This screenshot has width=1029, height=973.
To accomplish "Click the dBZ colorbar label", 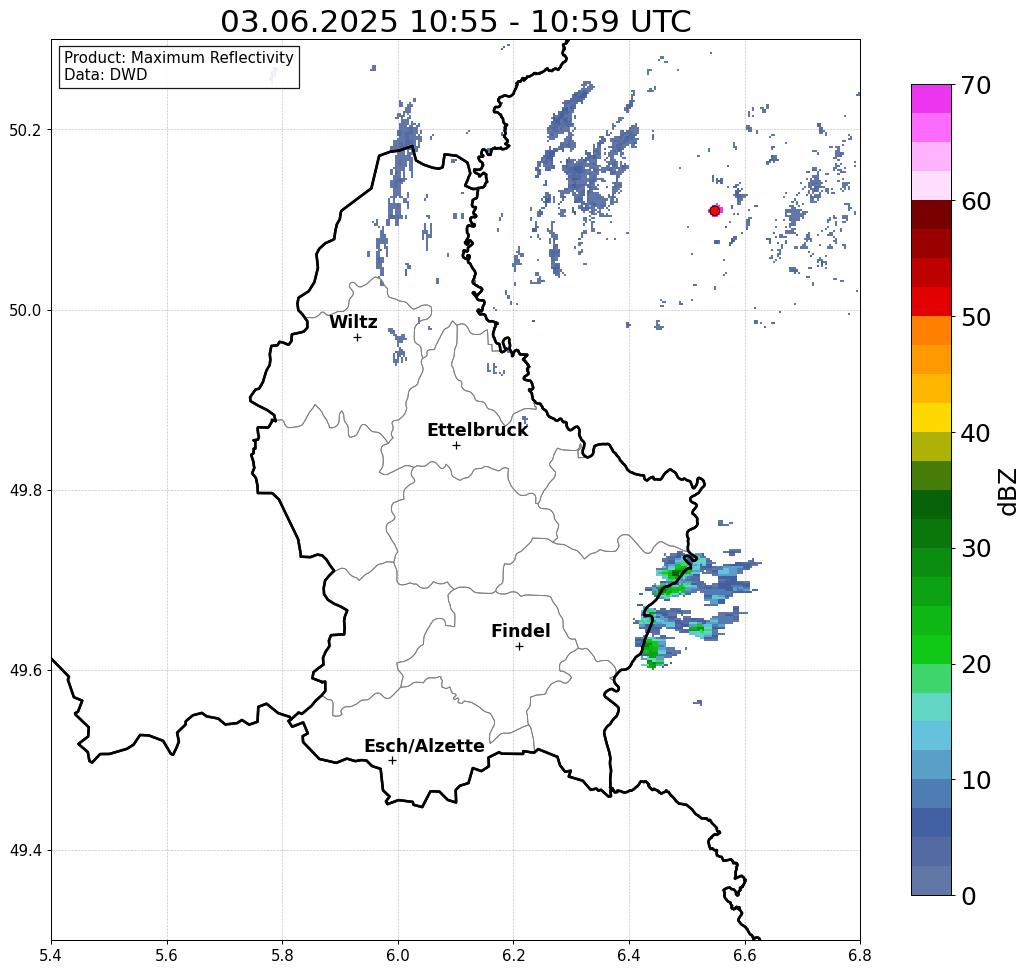I will click(x=1007, y=491).
